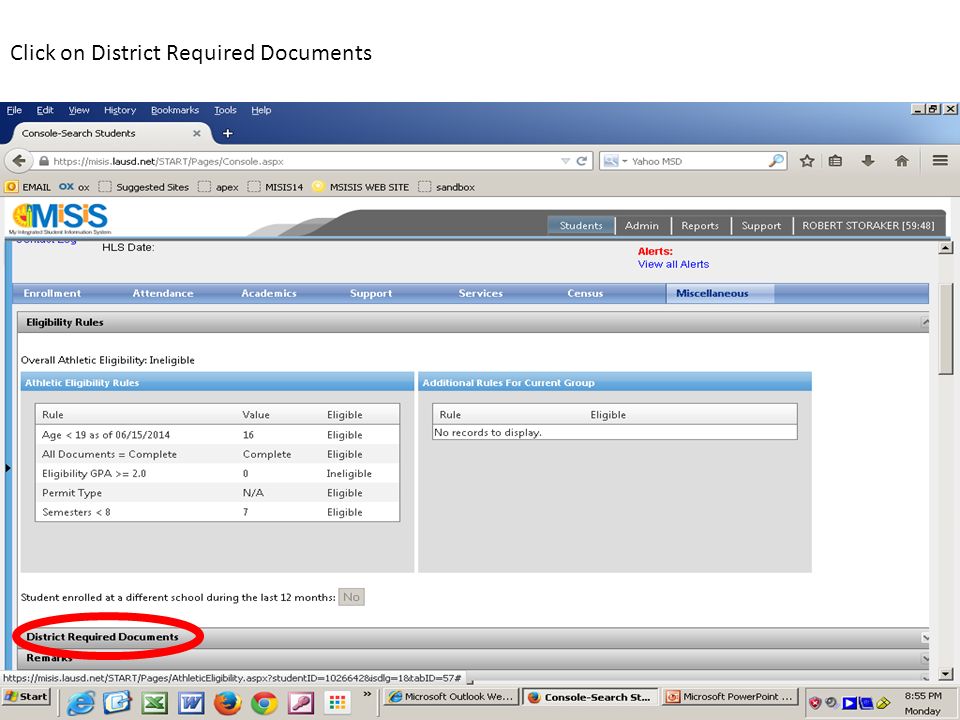Screen dimensions: 960x720
Task: Open the MSISIS WEB SITE bookmark
Action: tap(361, 187)
